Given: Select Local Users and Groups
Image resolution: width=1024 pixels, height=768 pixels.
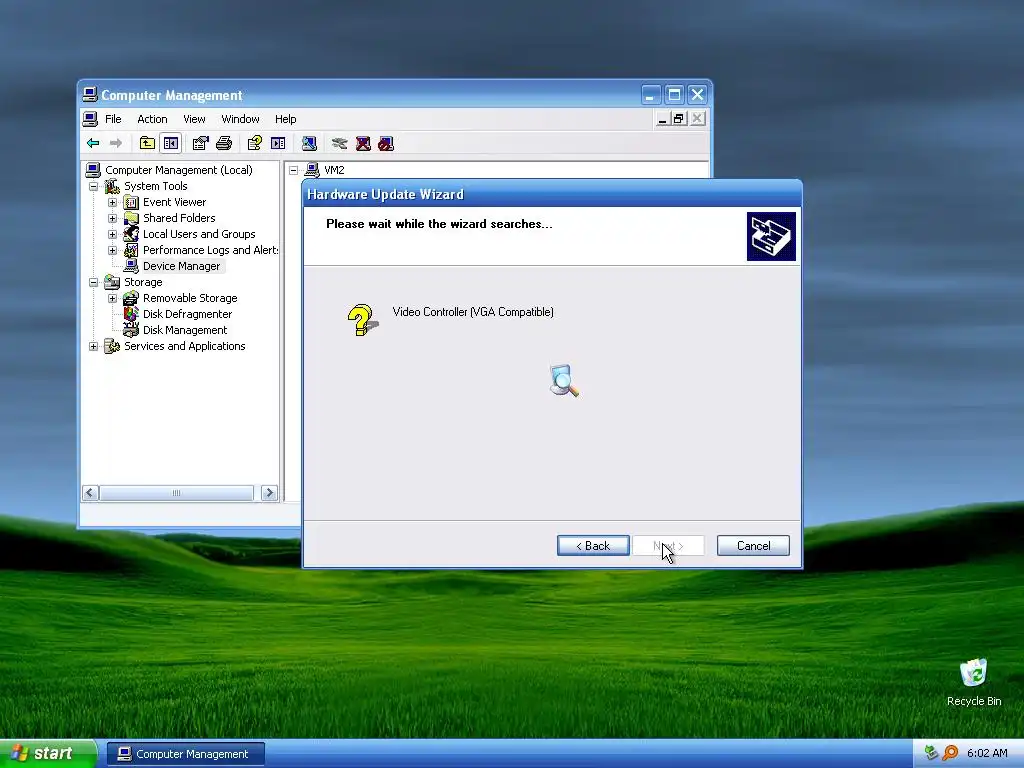Looking at the screenshot, I should [x=199, y=234].
